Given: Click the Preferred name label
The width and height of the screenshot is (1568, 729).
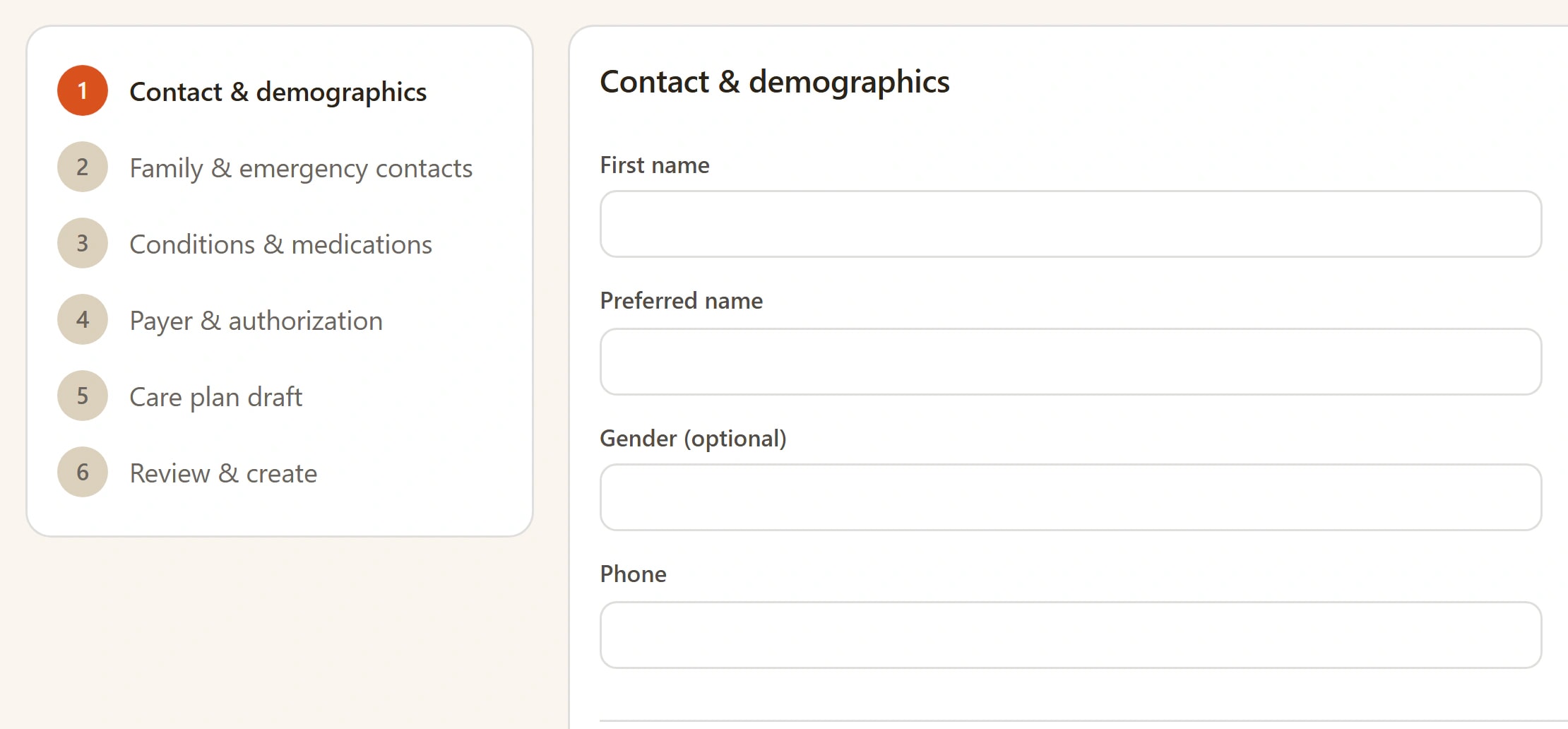Looking at the screenshot, I should (682, 301).
